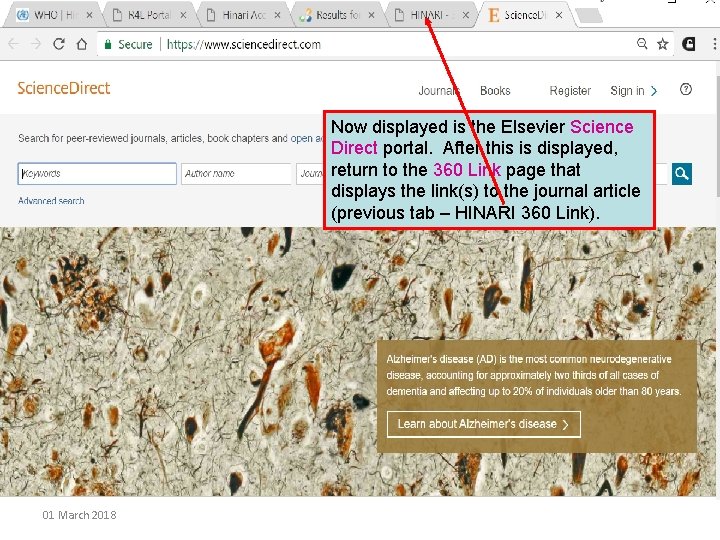Open the Journals menu link
Image resolution: width=720 pixels, height=540 pixels.
click(x=439, y=90)
